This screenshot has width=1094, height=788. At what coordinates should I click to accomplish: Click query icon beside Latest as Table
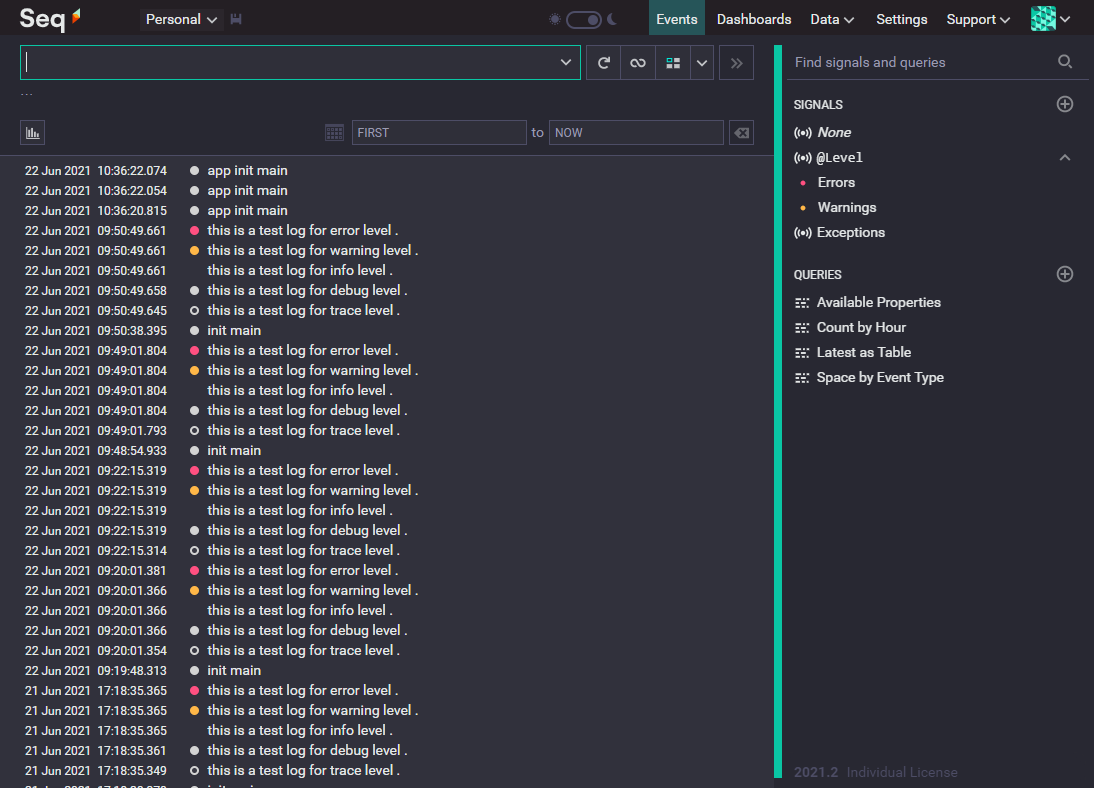tap(802, 353)
